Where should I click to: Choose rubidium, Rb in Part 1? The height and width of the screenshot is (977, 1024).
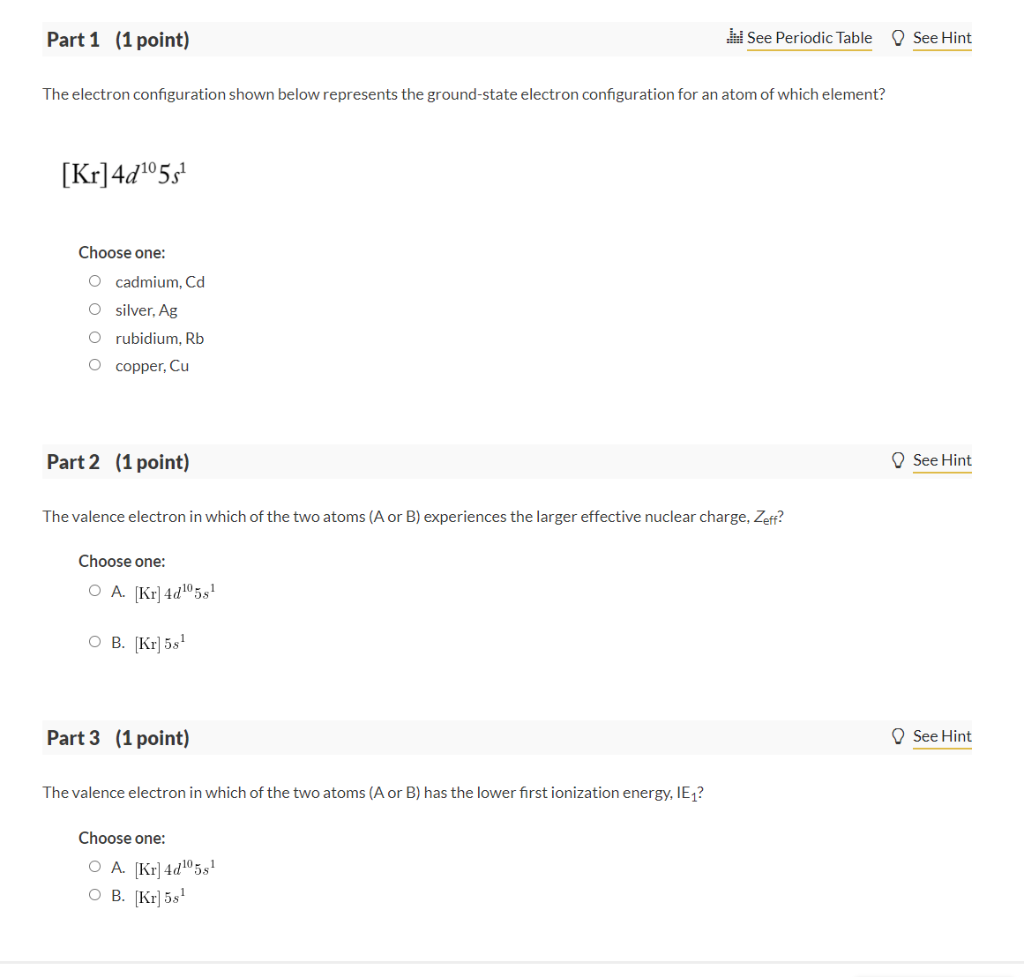[94, 336]
